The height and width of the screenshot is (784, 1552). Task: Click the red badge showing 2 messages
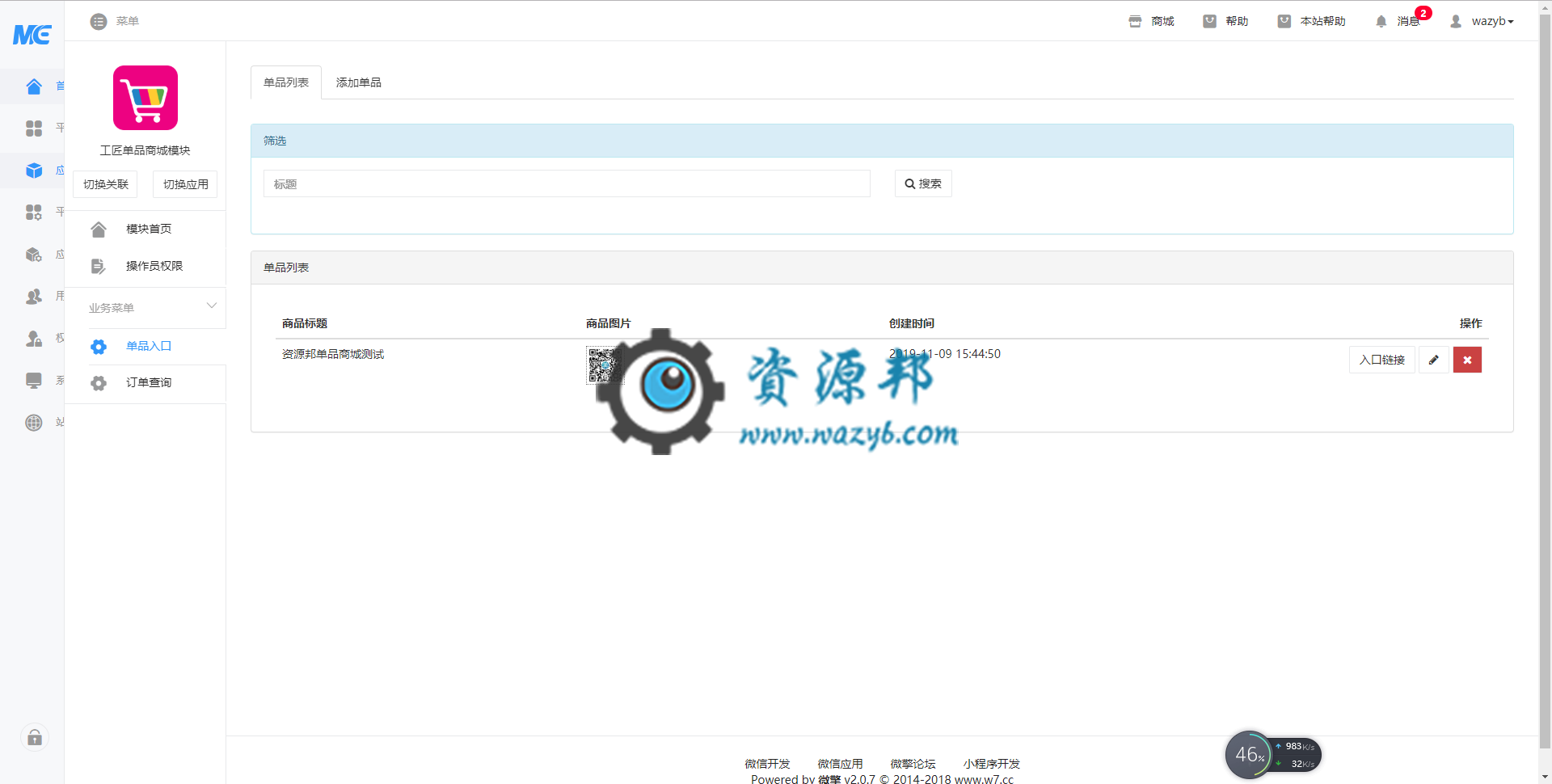coord(1423,13)
